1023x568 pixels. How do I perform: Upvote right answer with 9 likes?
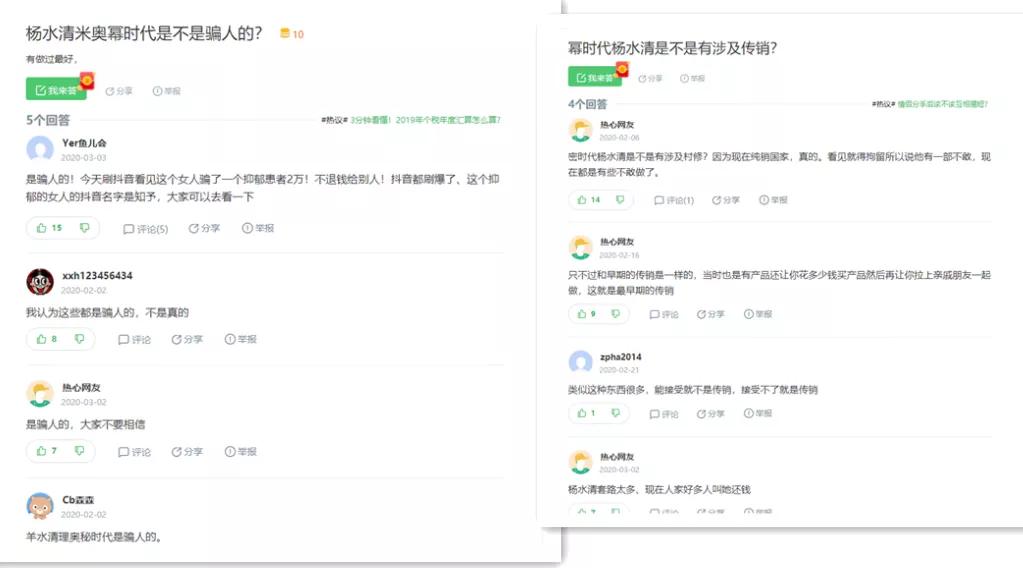pyautogui.click(x=587, y=314)
